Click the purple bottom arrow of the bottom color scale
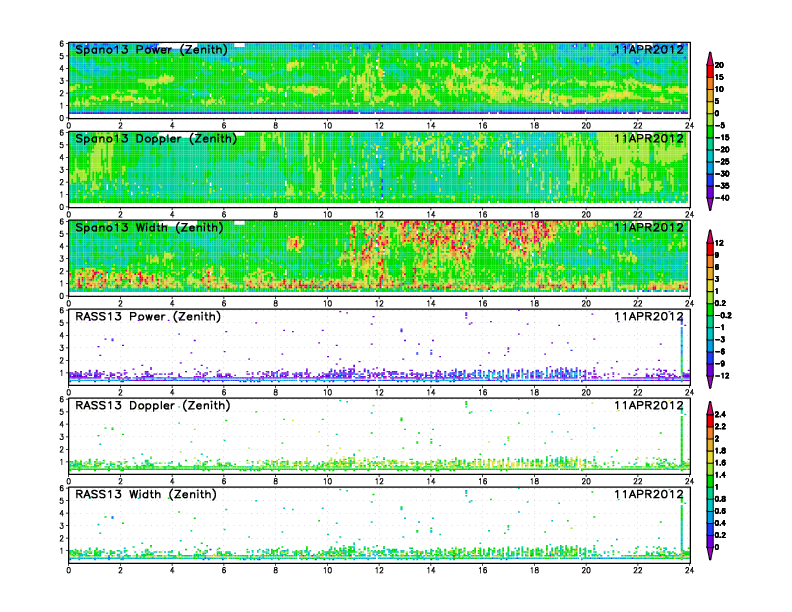The image size is (792, 612). point(710,553)
